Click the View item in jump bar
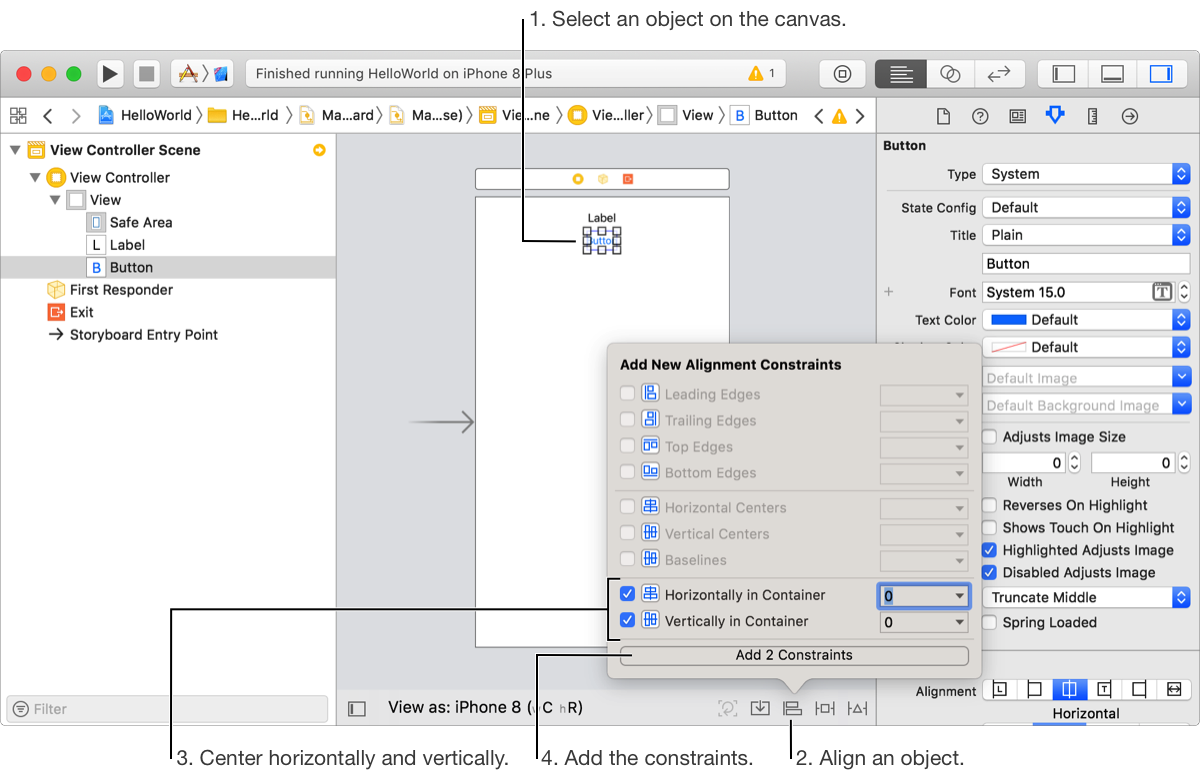Image resolution: width=1200 pixels, height=776 pixels. click(x=686, y=115)
